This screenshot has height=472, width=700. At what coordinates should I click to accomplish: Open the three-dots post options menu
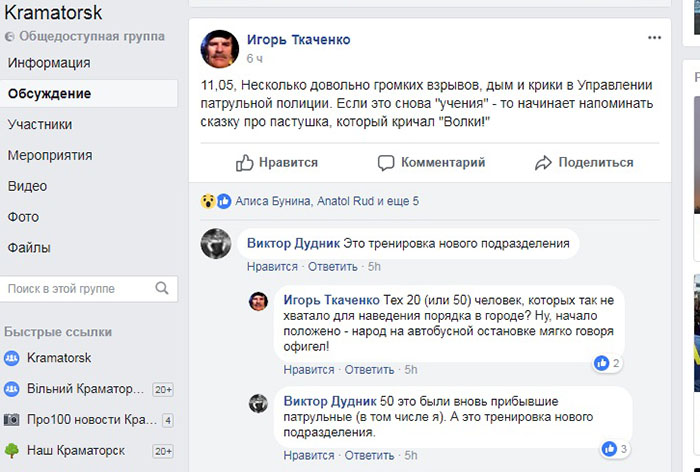pyautogui.click(x=654, y=38)
